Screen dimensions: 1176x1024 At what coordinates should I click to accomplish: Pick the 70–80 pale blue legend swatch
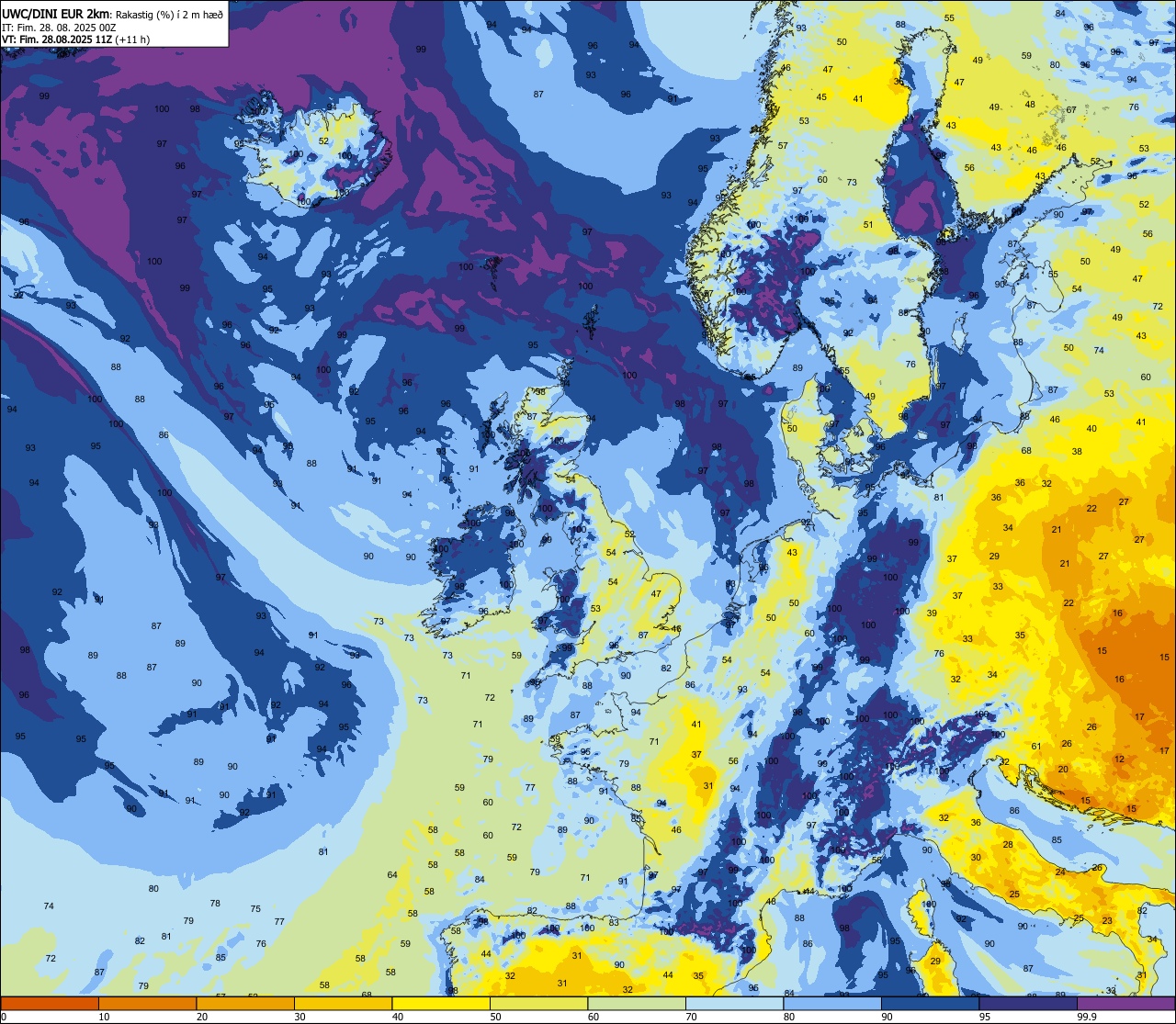734,1003
